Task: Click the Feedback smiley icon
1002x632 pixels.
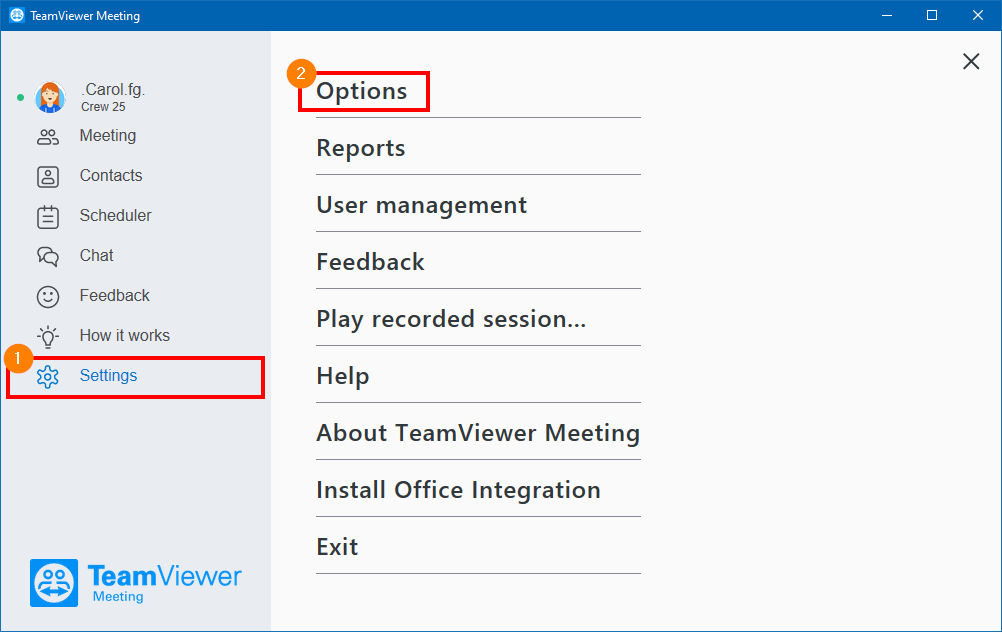Action: pos(48,297)
